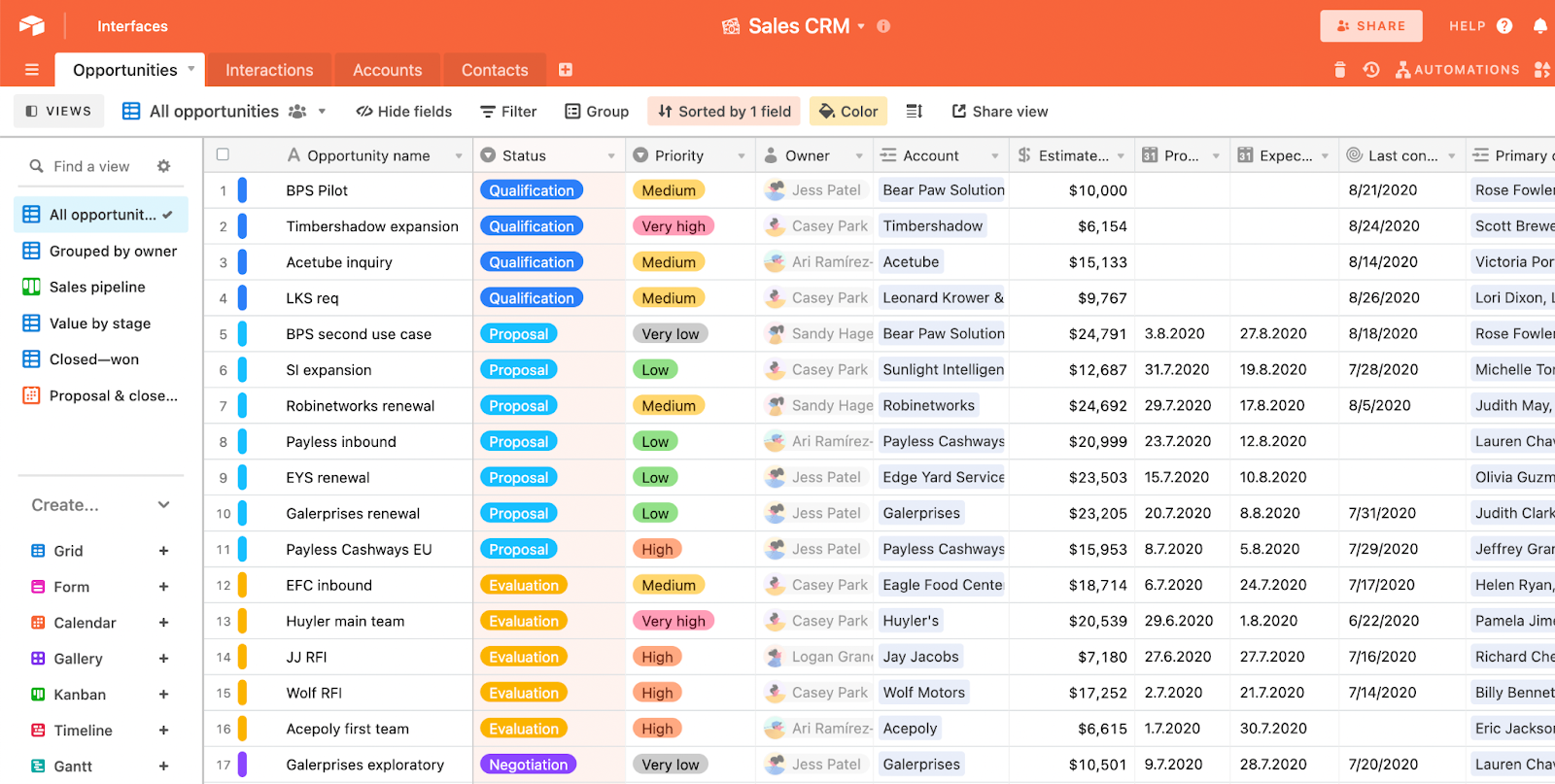Open the apps icon next to Automations
The image size is (1555, 784).
pos(1542,70)
